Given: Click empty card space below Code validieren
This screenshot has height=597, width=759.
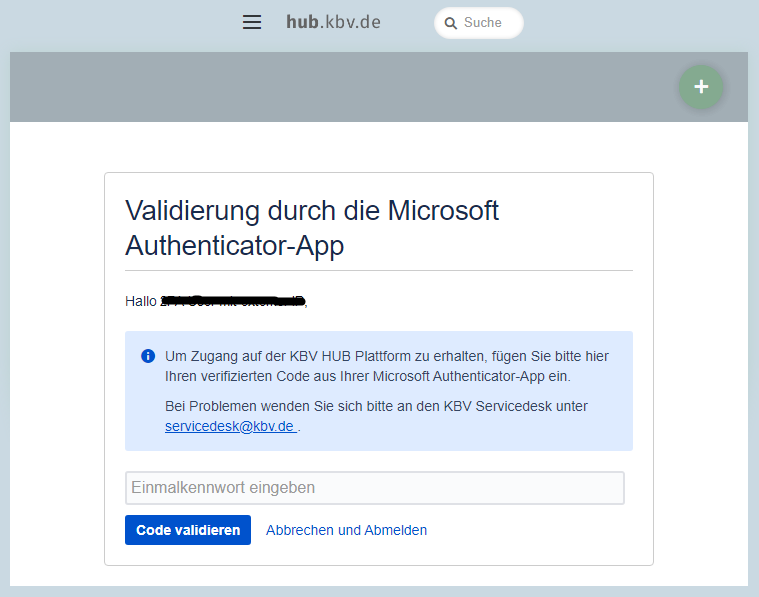Looking at the screenshot, I should 500,555.
